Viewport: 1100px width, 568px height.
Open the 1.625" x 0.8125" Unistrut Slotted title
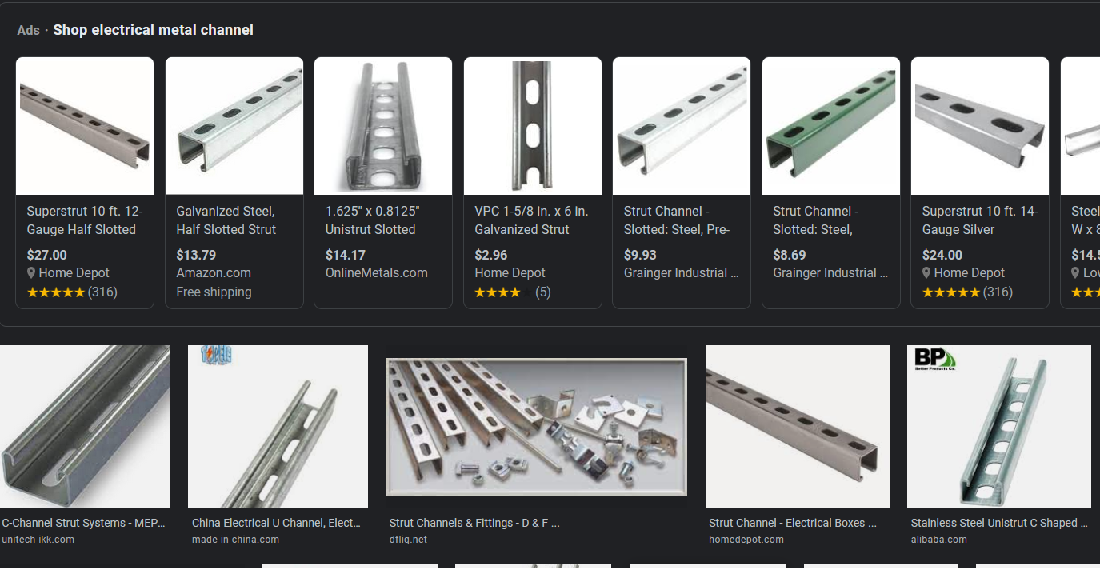tap(372, 220)
